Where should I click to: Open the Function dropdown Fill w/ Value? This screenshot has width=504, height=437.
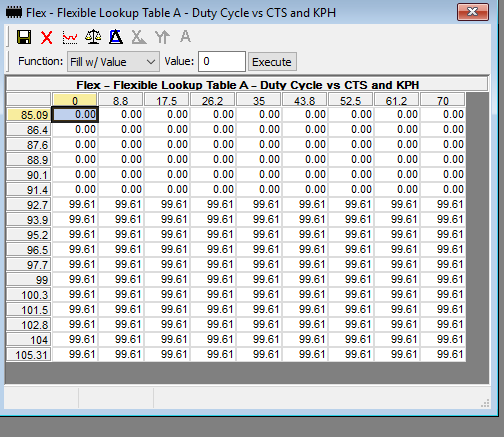[113, 62]
